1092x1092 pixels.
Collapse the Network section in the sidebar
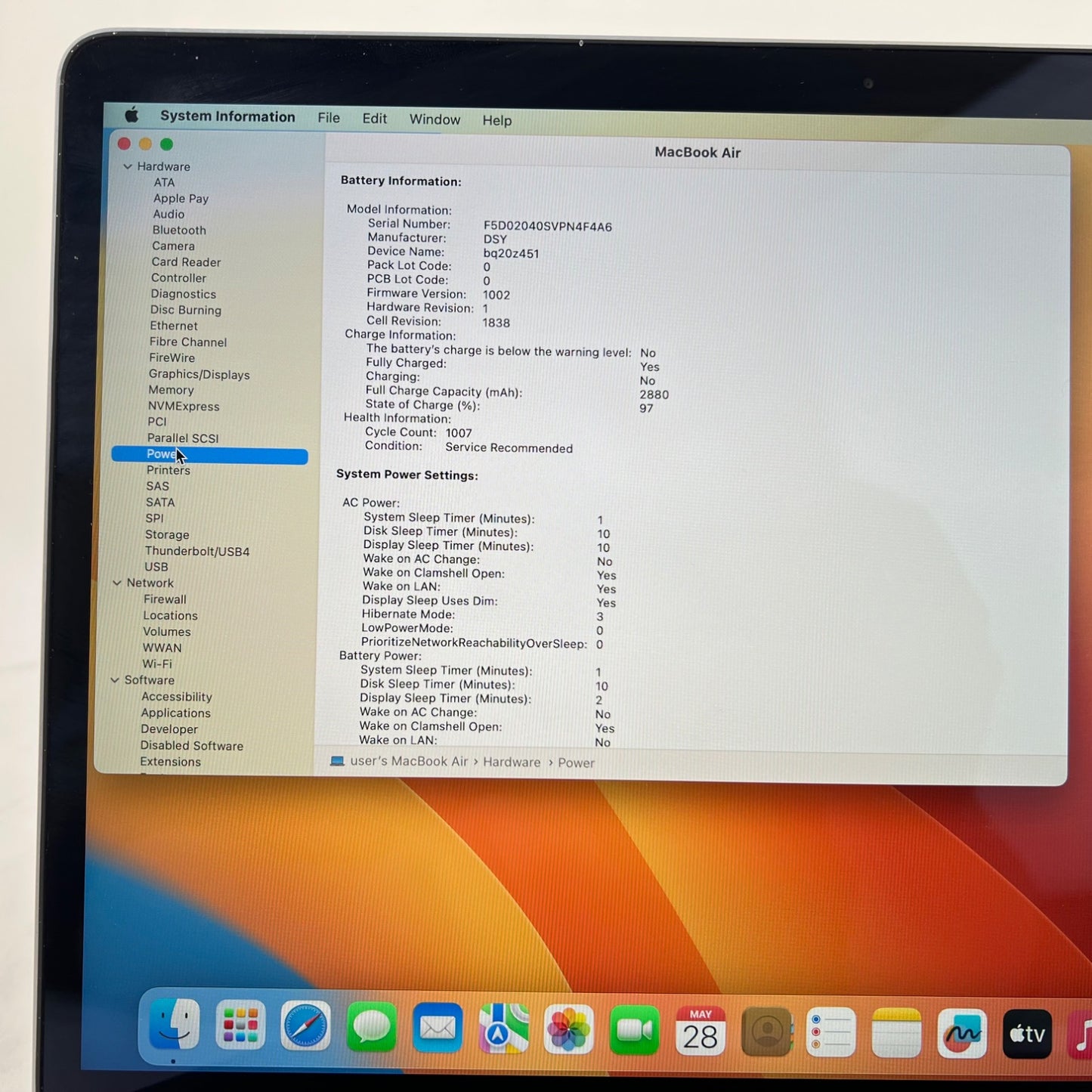pos(117,583)
